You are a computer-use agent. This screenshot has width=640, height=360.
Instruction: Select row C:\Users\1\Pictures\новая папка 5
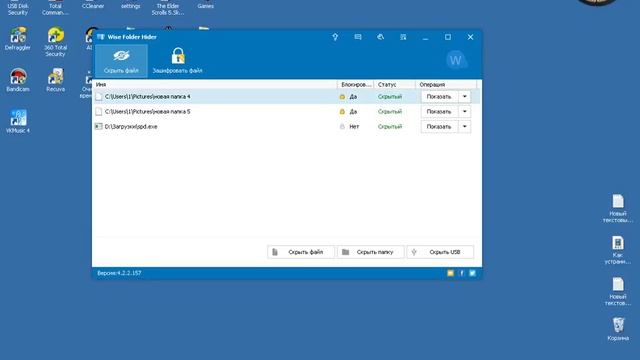coord(287,111)
